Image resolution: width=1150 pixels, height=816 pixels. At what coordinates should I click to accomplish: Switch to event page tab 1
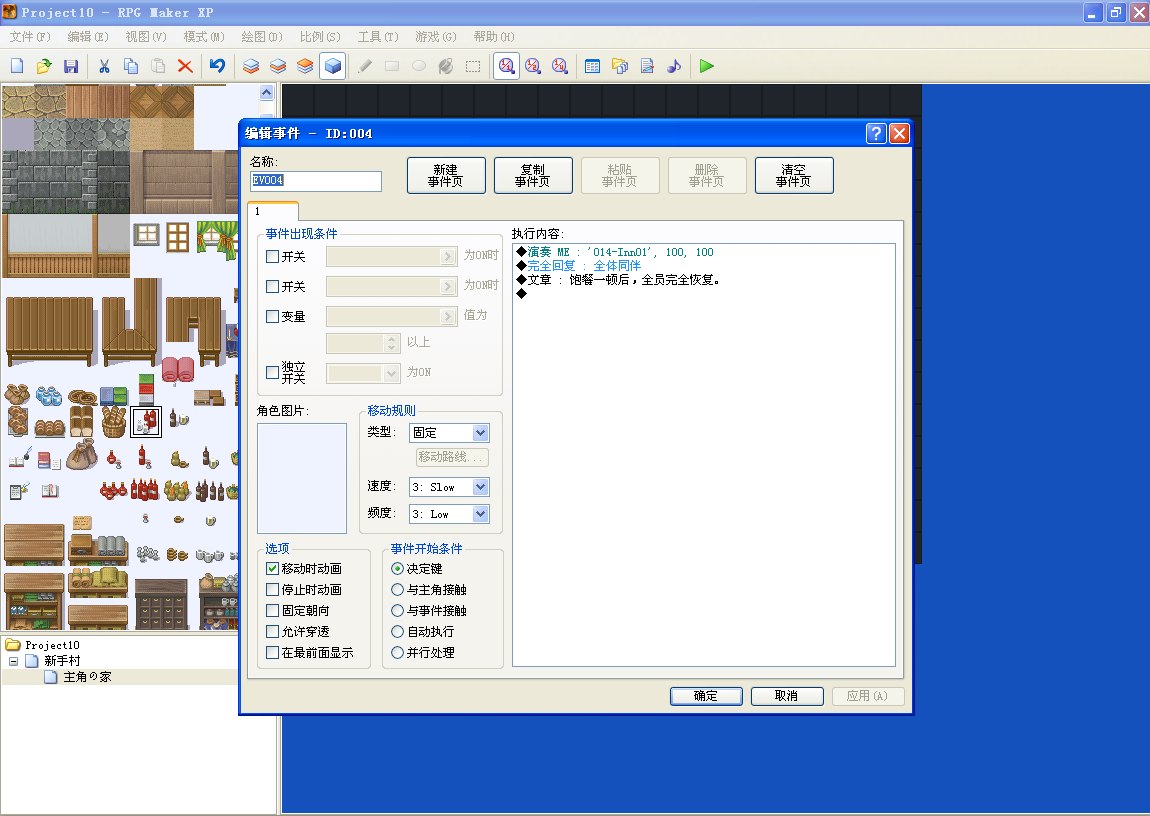[273, 211]
